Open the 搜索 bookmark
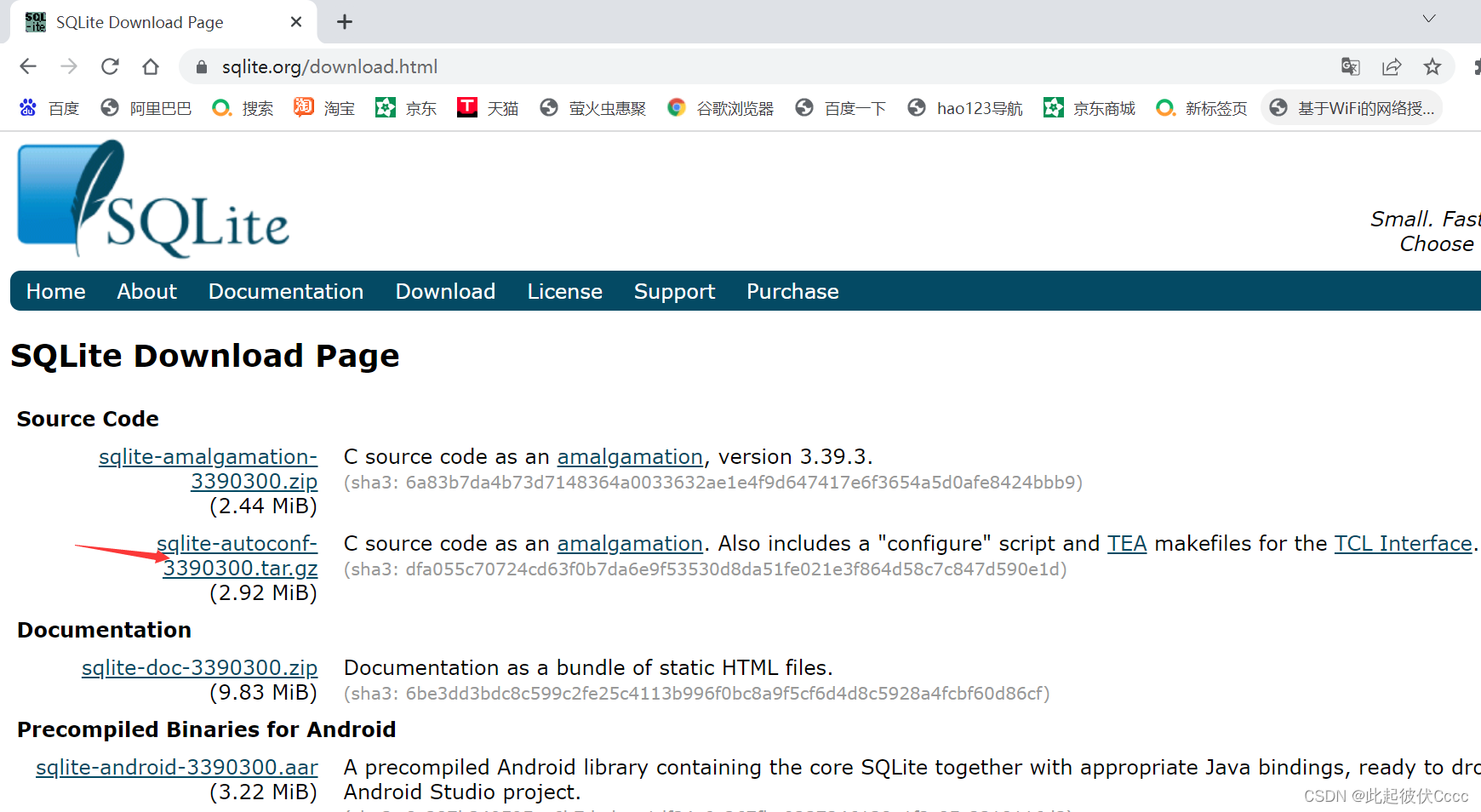1481x812 pixels. [243, 108]
